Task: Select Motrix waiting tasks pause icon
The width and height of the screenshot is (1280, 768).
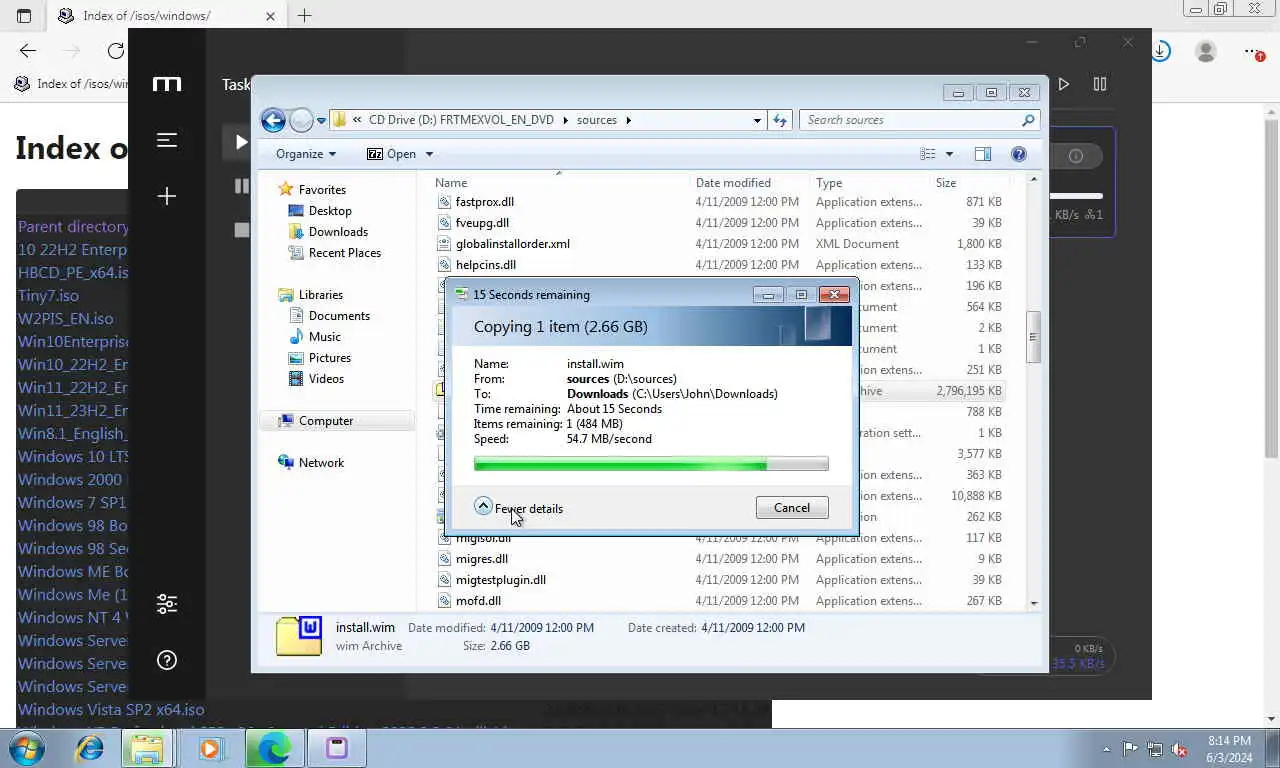Action: (241, 186)
